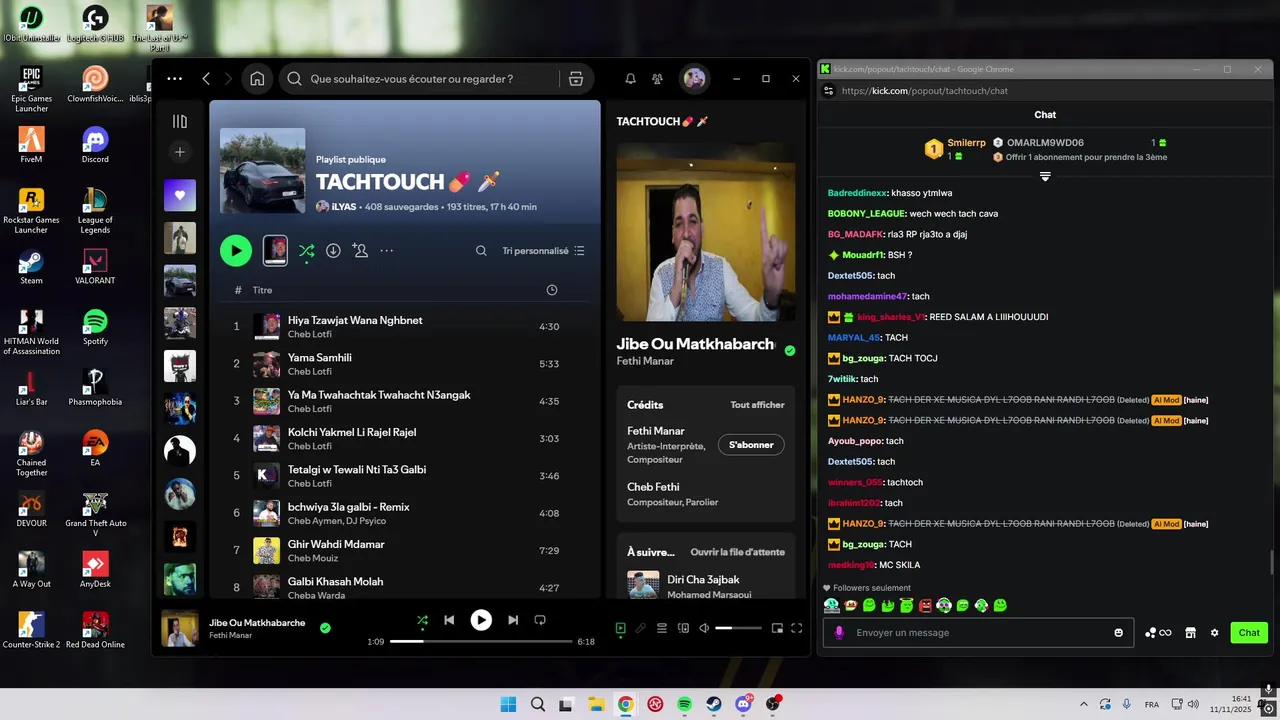Open the Spotify three-dots main menu
The height and width of the screenshot is (720, 1280).
tap(175, 79)
